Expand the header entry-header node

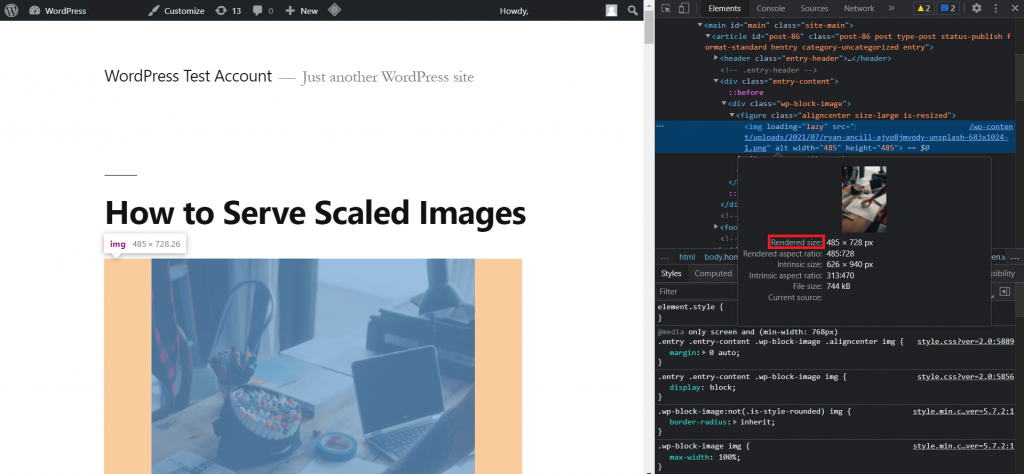(716, 58)
